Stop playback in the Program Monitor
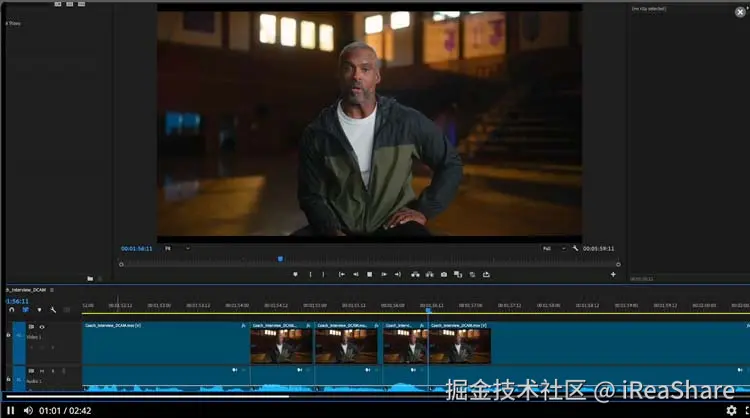The image size is (750, 418). [369, 275]
